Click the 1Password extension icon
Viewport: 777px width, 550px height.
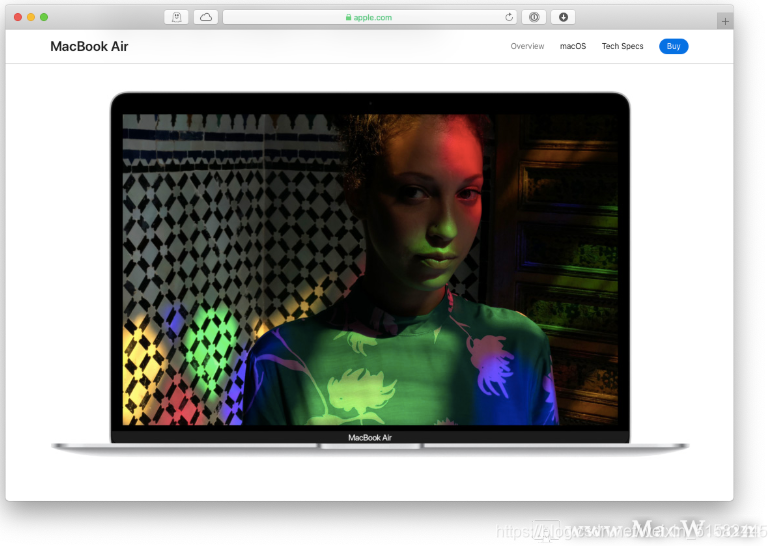pos(534,17)
